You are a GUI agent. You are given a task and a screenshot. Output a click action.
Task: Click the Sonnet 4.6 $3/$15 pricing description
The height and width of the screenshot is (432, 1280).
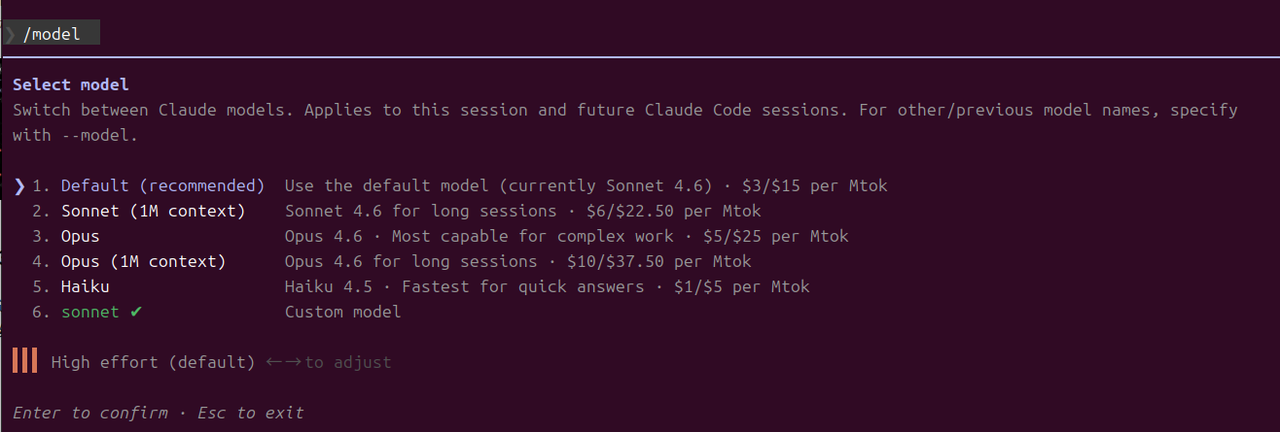[x=585, y=186]
